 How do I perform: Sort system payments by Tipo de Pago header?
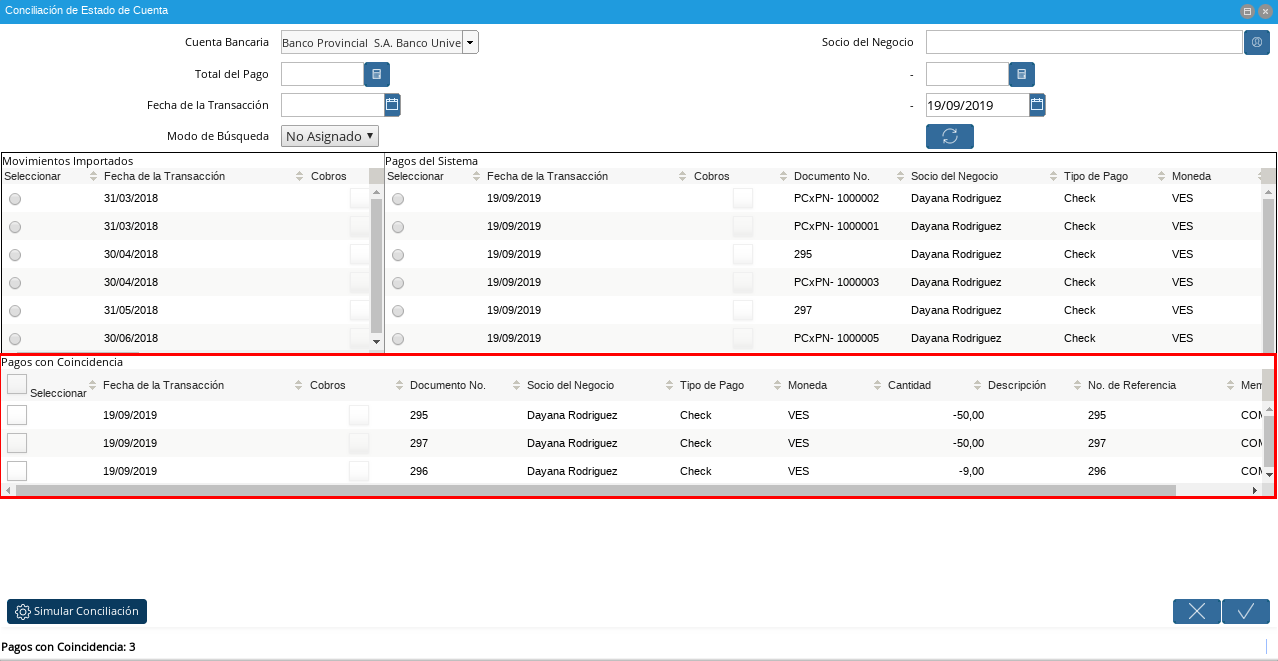pyautogui.click(x=1095, y=176)
